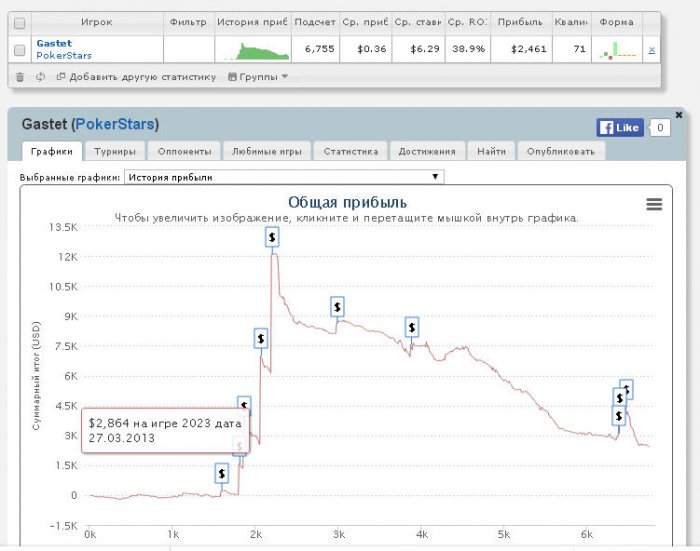700x551 pixels.
Task: Expand the Группы dropdown
Action: [258, 77]
